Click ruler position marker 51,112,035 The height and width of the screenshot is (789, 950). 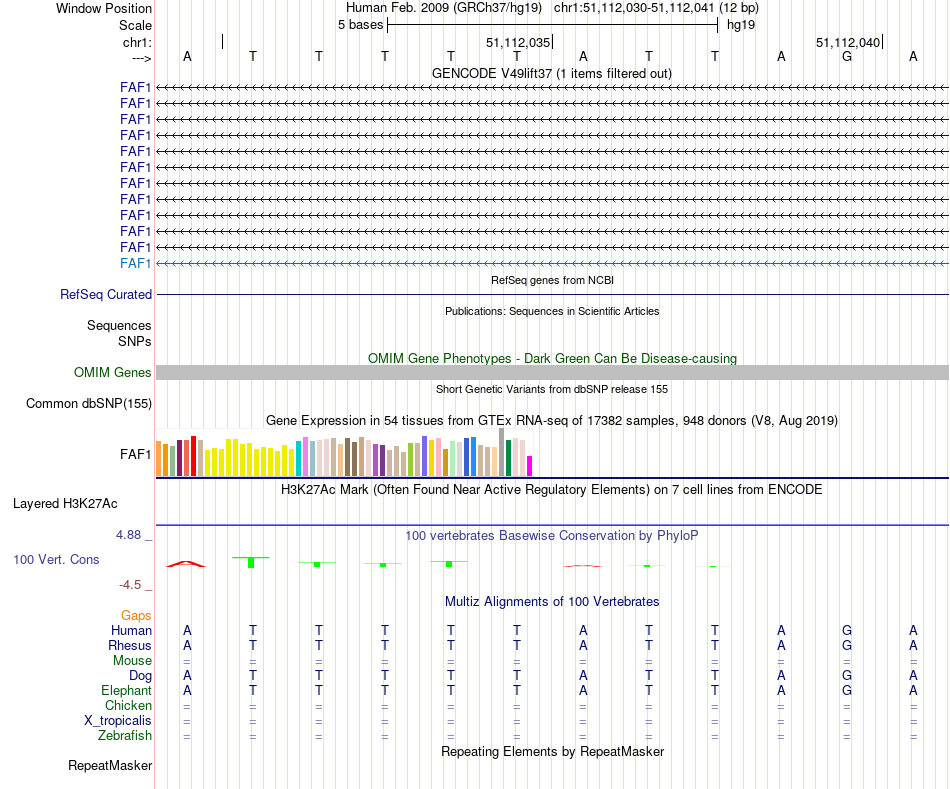[518, 42]
